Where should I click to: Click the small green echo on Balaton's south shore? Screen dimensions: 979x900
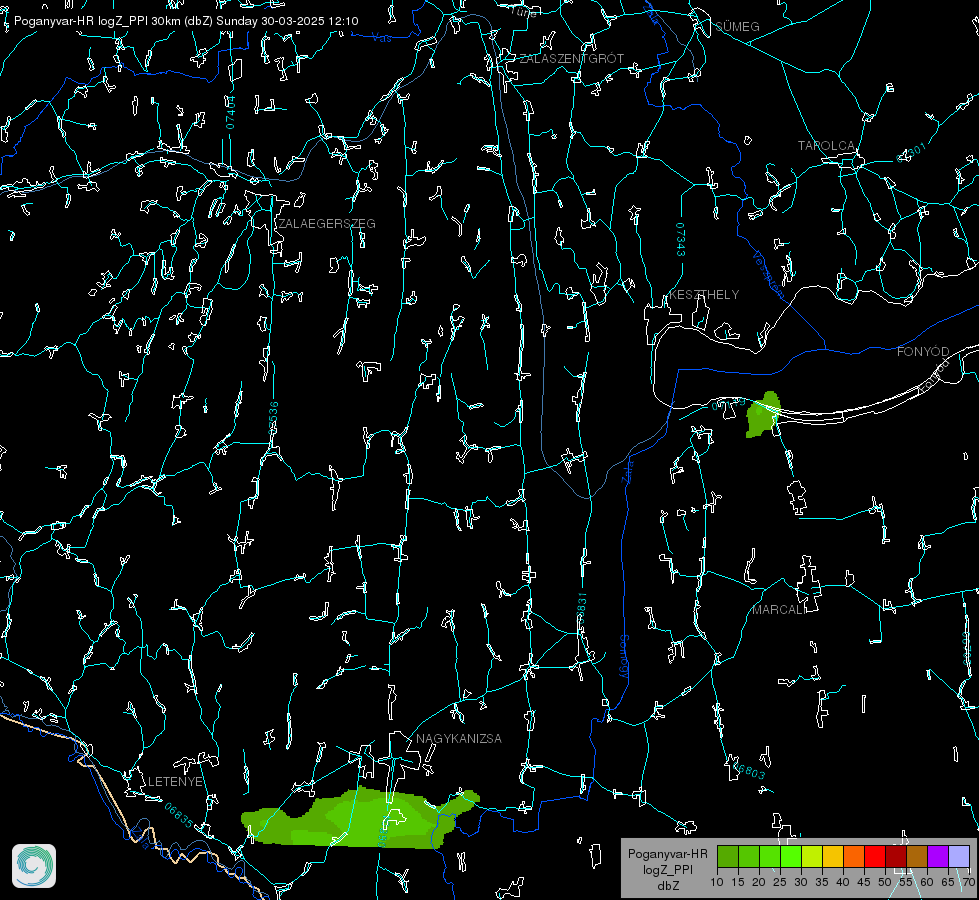point(763,415)
